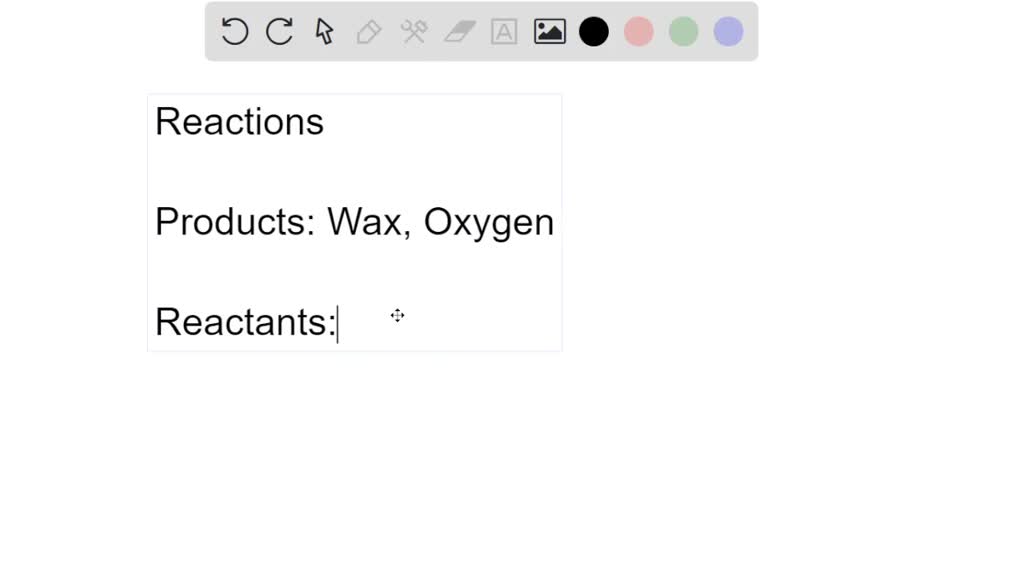Select the cursor selection tool

point(323,31)
